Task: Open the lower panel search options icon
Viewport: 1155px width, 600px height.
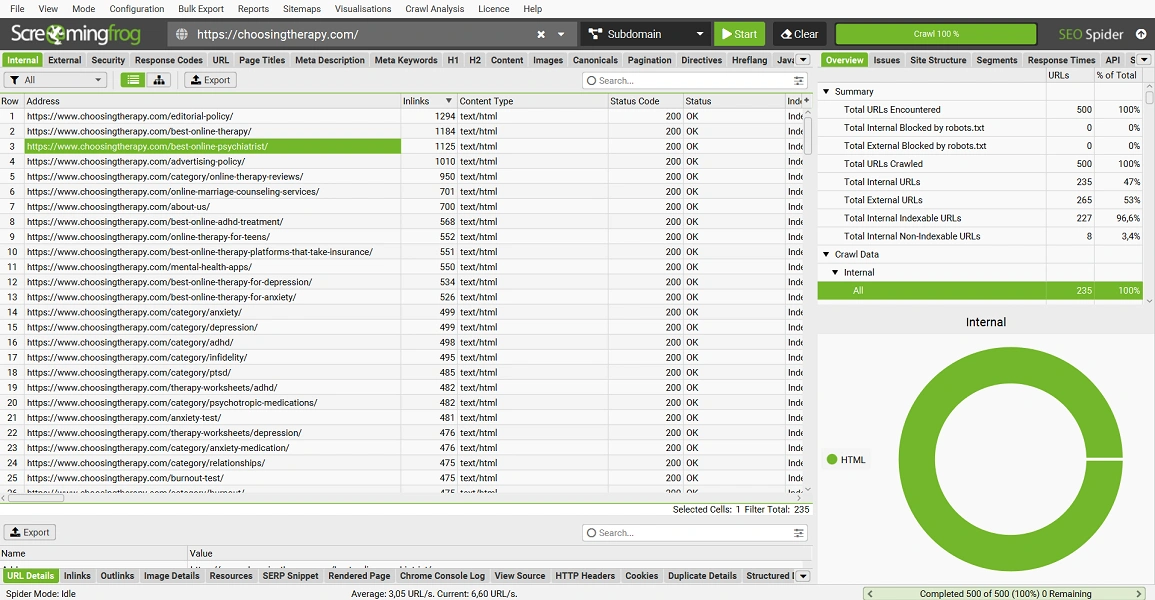Action: [x=798, y=532]
